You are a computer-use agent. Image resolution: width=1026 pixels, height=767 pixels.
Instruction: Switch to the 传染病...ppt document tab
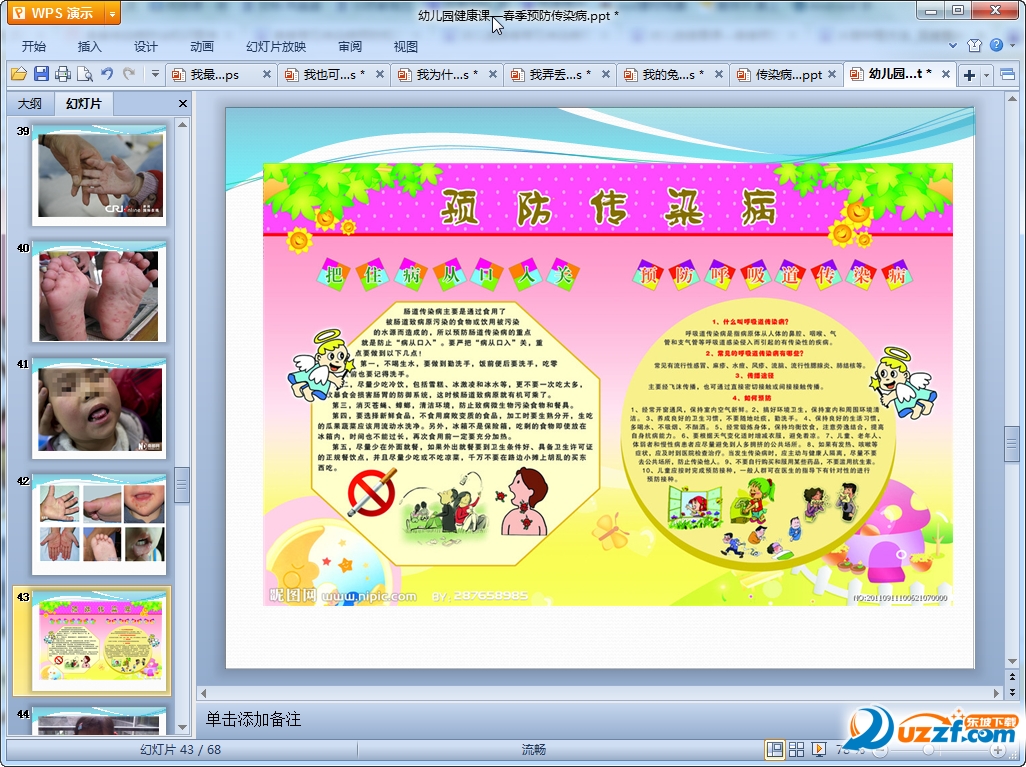point(780,75)
